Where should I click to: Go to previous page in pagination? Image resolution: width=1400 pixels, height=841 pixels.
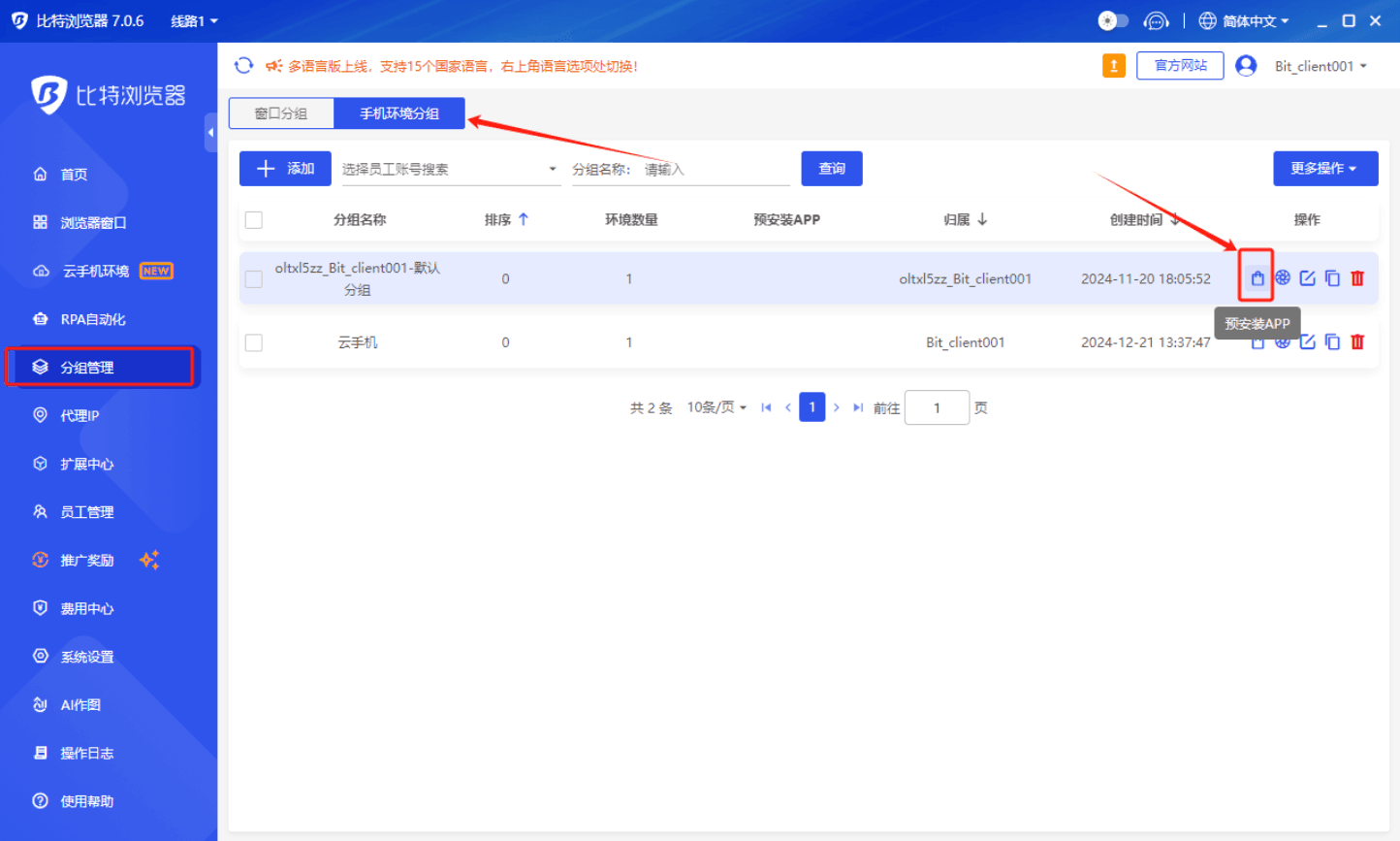(788, 407)
